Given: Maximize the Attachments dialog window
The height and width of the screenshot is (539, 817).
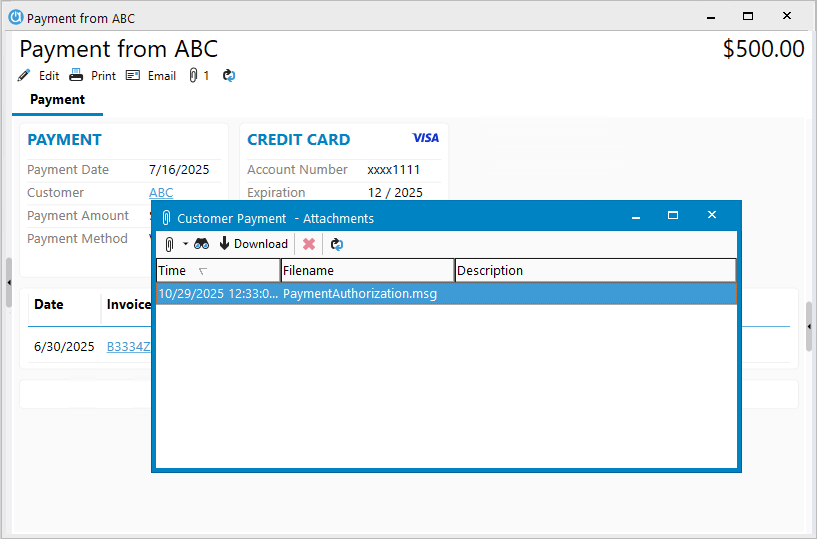Looking at the screenshot, I should (x=673, y=216).
